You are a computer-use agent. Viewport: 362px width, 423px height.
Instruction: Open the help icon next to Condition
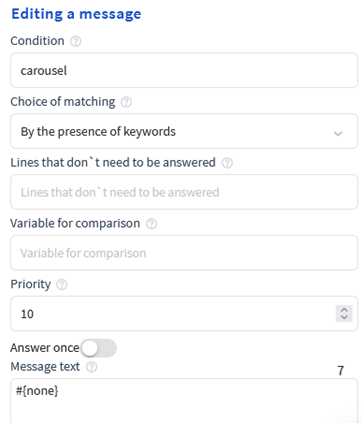pos(76,41)
